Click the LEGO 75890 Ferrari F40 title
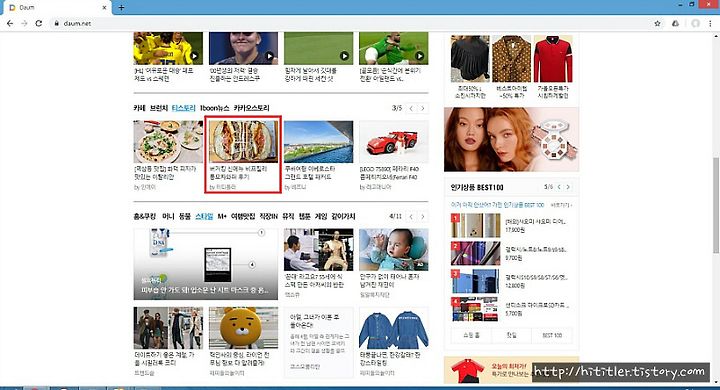This screenshot has width=720, height=390. pyautogui.click(x=388, y=173)
